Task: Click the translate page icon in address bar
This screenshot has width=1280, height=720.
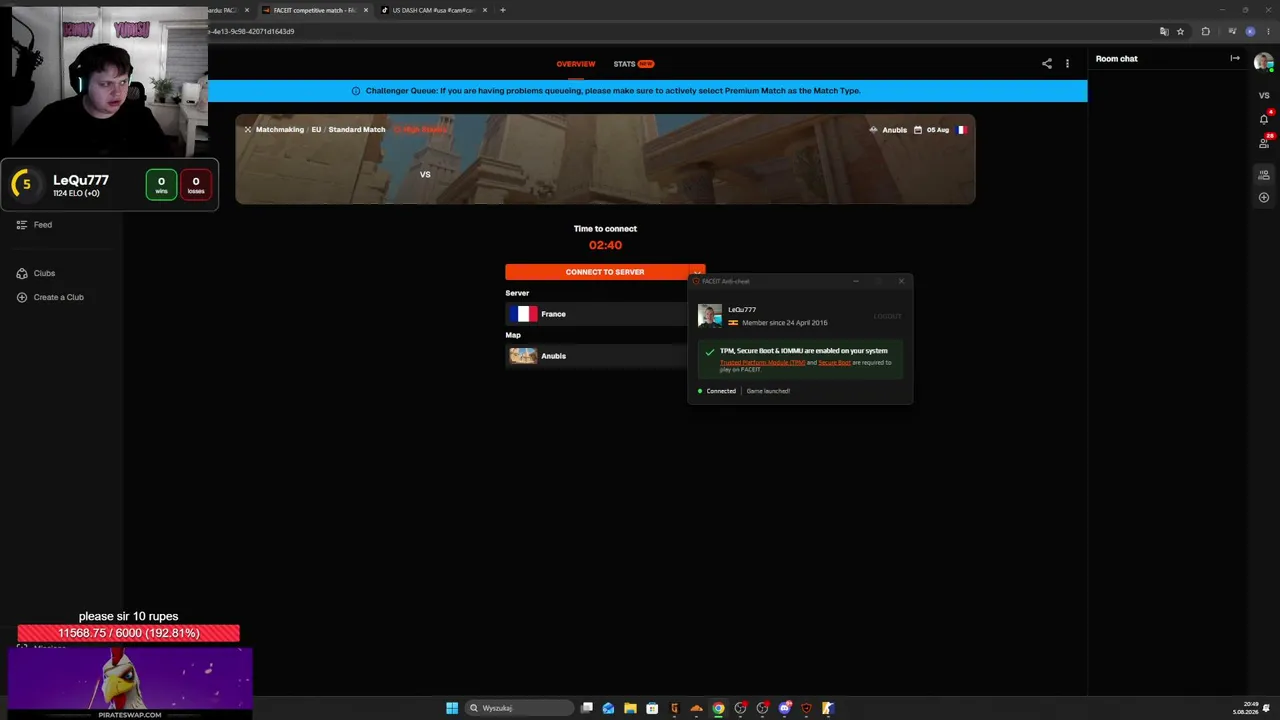Action: click(x=1164, y=31)
